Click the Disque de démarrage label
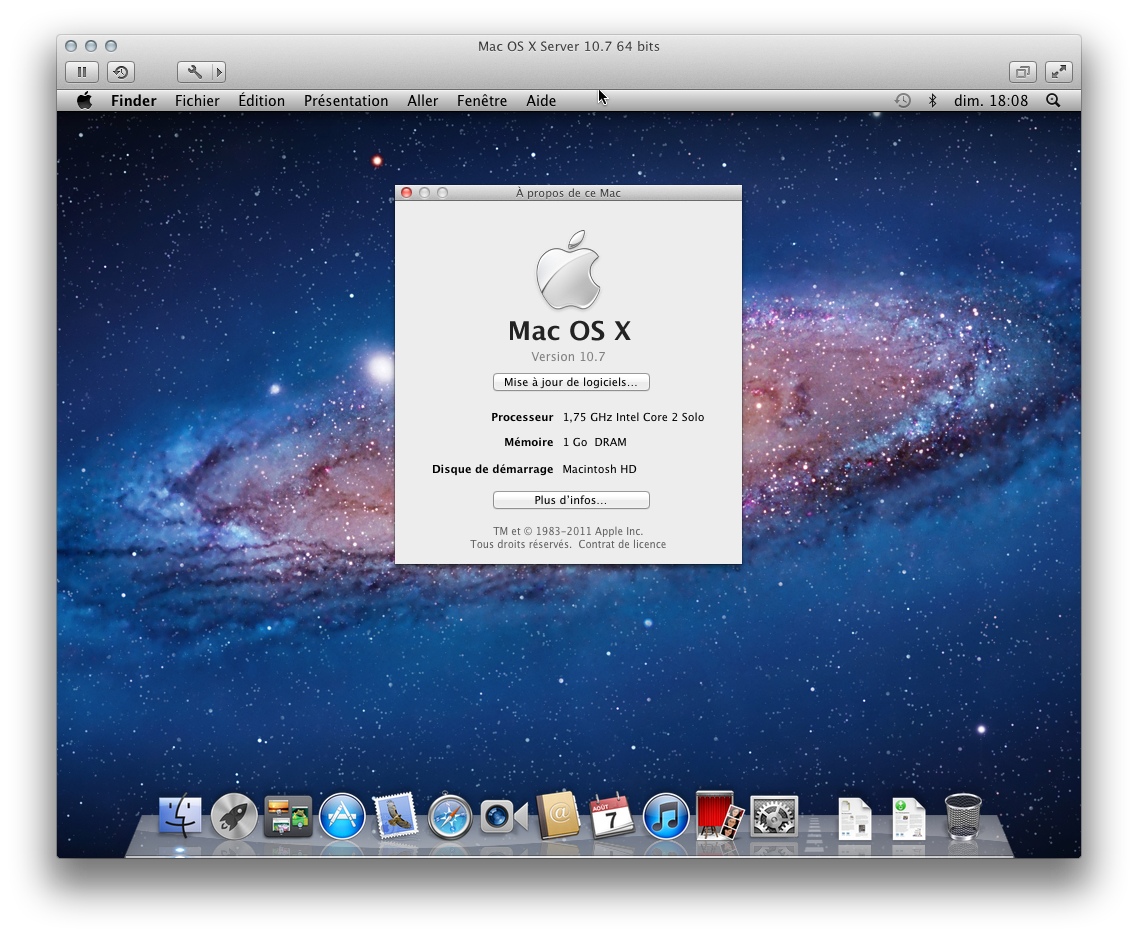1138x937 pixels. [x=493, y=469]
